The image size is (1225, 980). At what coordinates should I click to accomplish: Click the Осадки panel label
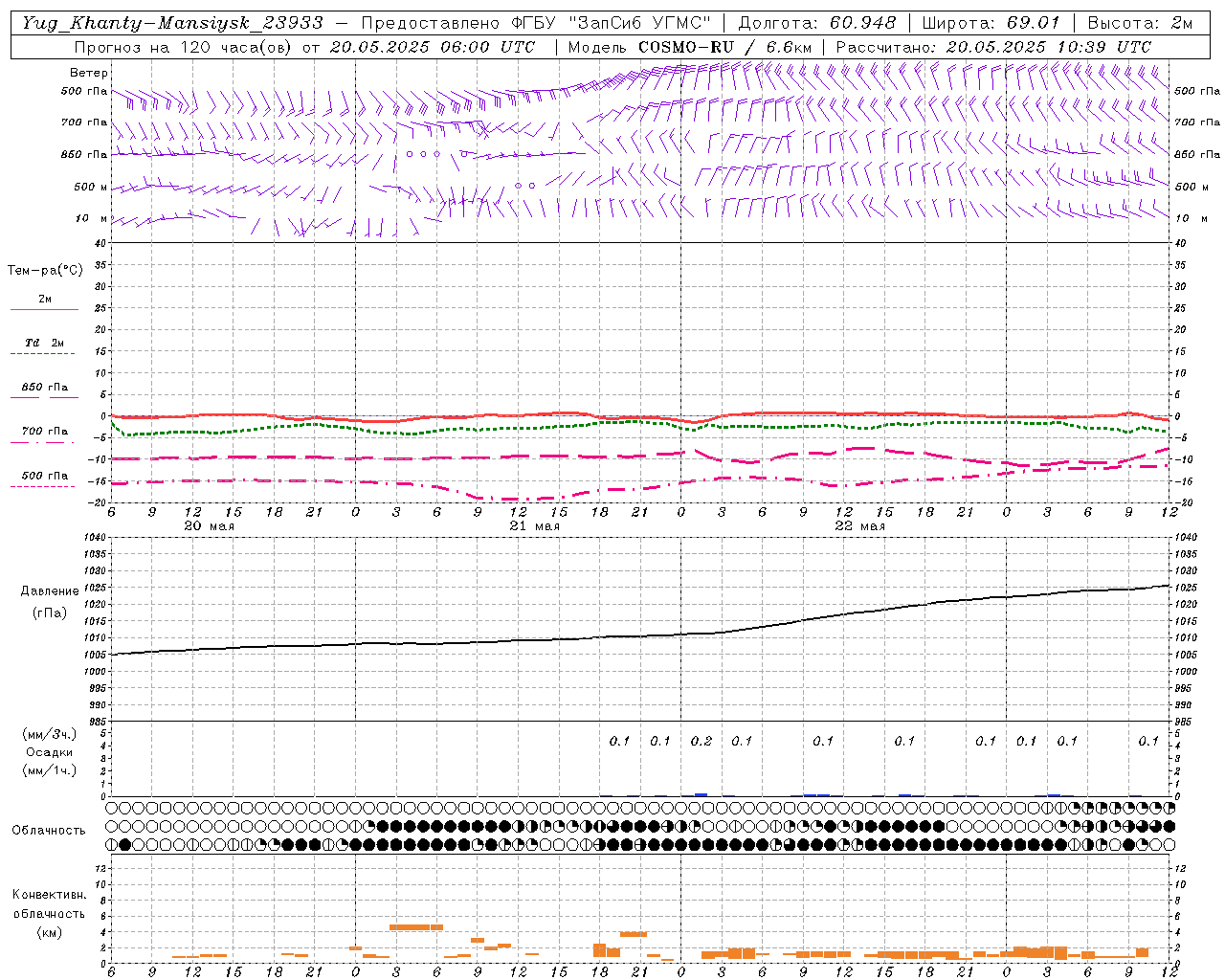point(50,752)
